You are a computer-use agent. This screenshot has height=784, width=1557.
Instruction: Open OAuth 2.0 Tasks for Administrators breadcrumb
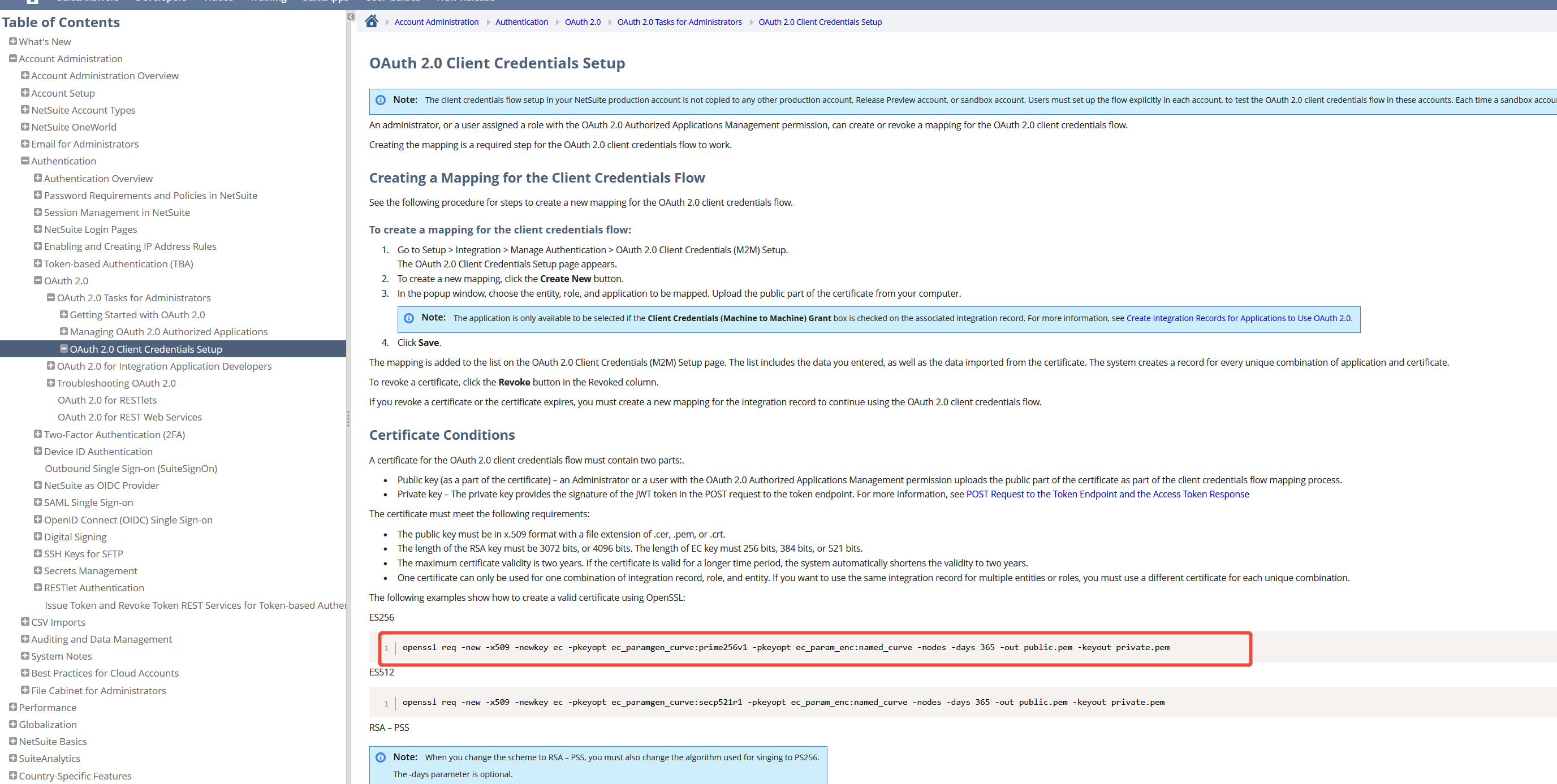point(679,21)
